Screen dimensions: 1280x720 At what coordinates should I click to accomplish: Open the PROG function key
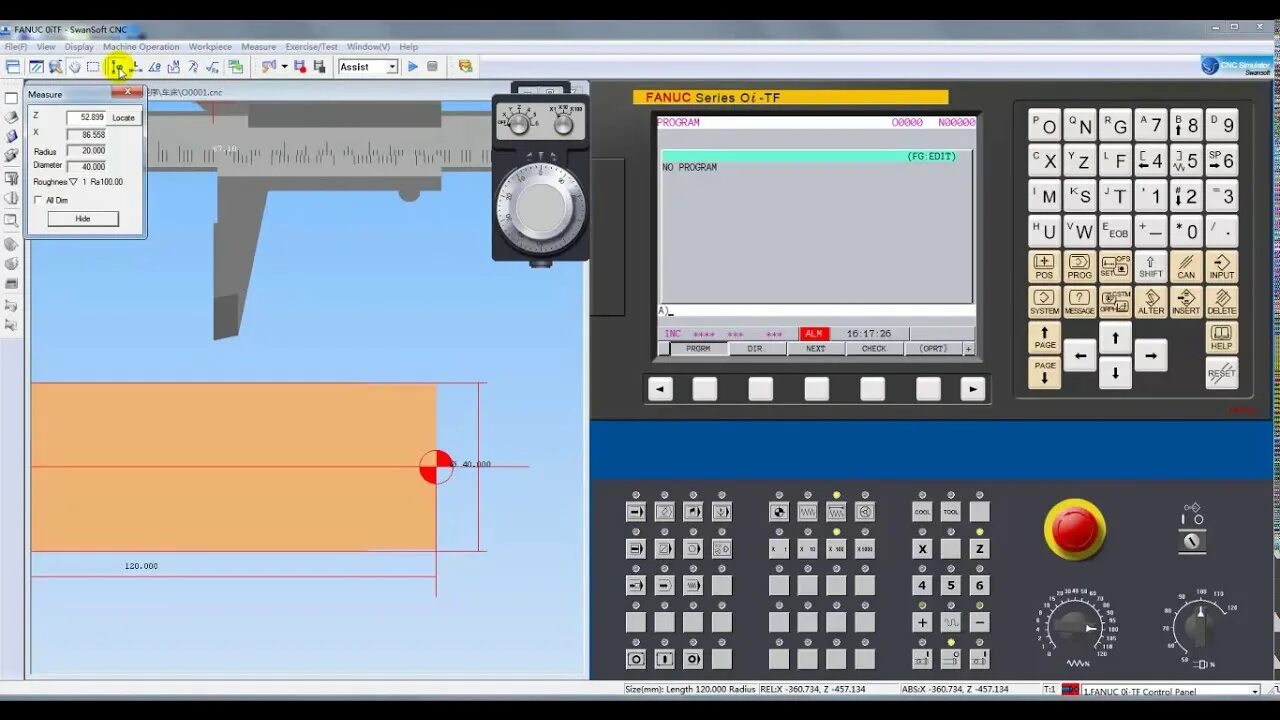pos(1080,266)
